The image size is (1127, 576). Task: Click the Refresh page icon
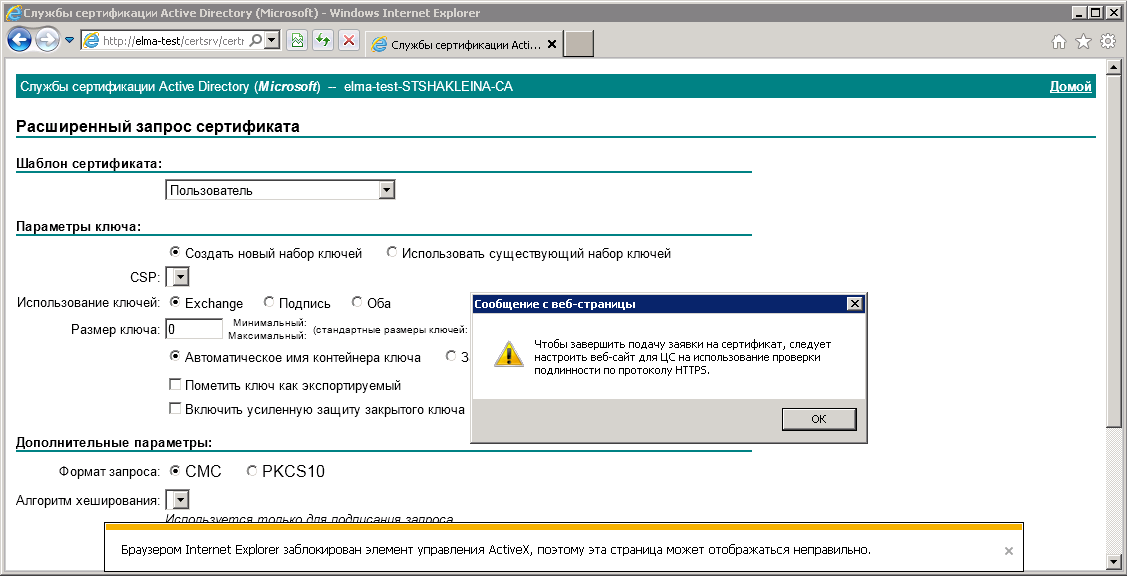click(x=323, y=41)
